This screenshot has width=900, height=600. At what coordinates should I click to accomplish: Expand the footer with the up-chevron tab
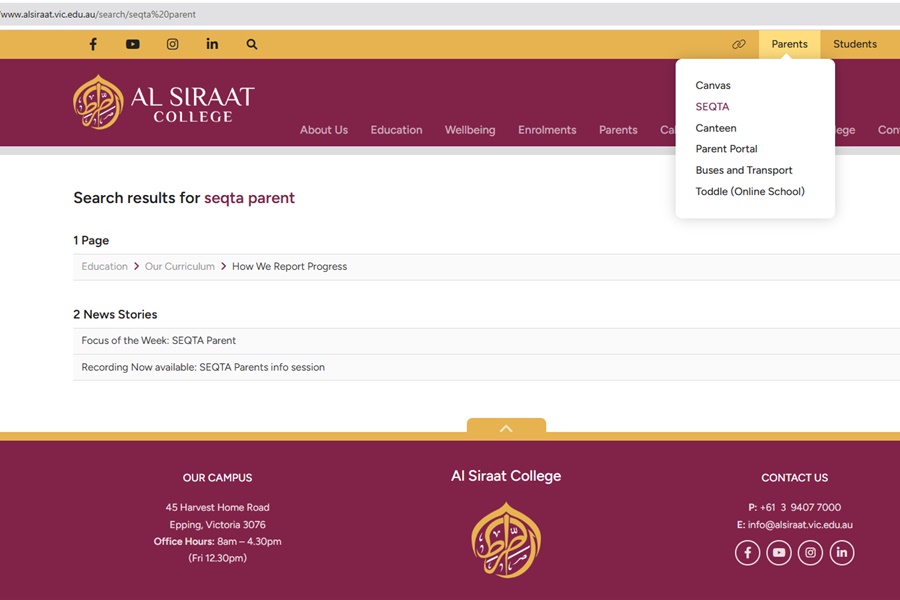click(x=506, y=427)
